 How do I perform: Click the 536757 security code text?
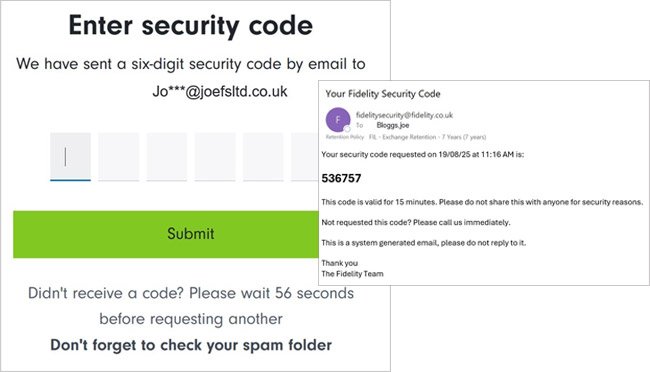[341, 178]
